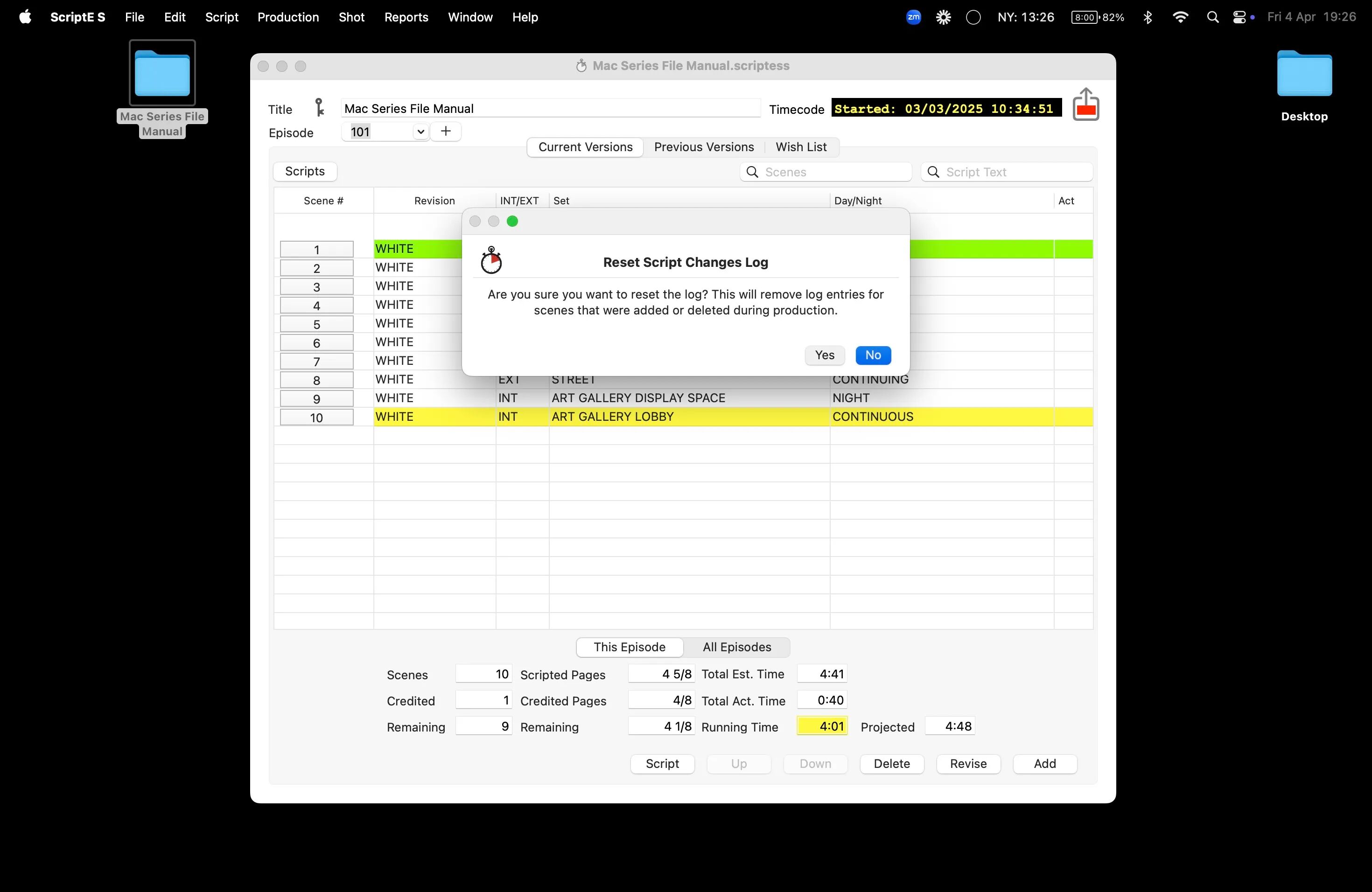This screenshot has height=892, width=1372.
Task: Select scene number 10 button
Action: click(x=316, y=418)
